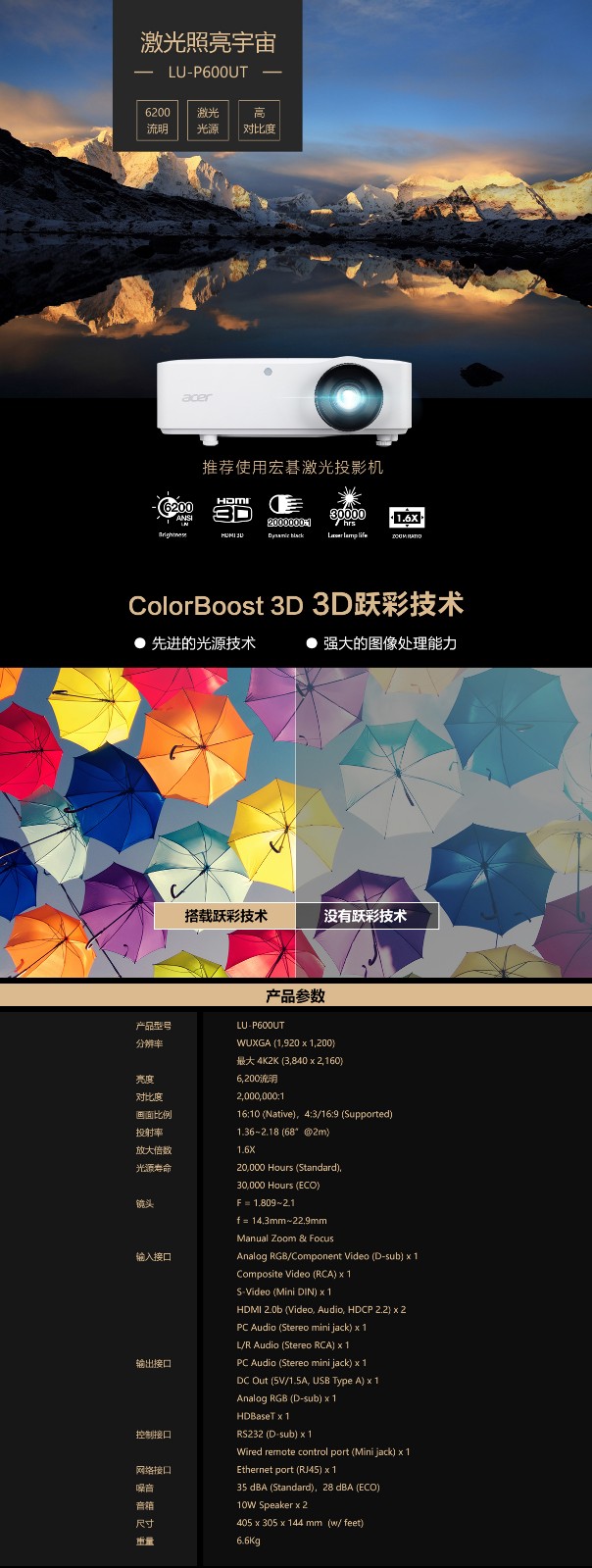This screenshot has width=592, height=1568.
Task: Click the 产品参数 header bar
Action: point(296,995)
